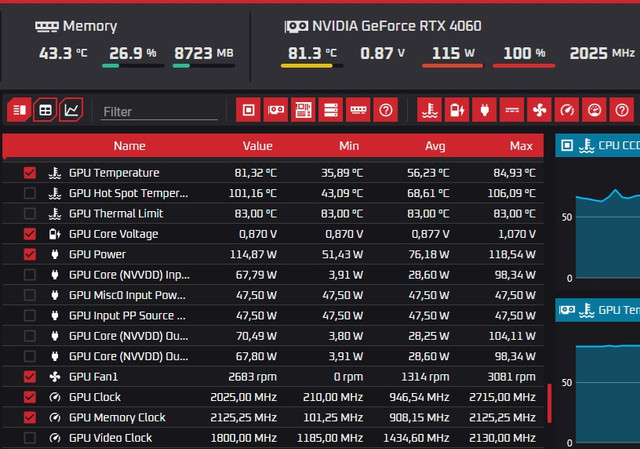Click the 2025 MHz GPU clock reading
The height and width of the screenshot is (449, 640).
point(602,53)
